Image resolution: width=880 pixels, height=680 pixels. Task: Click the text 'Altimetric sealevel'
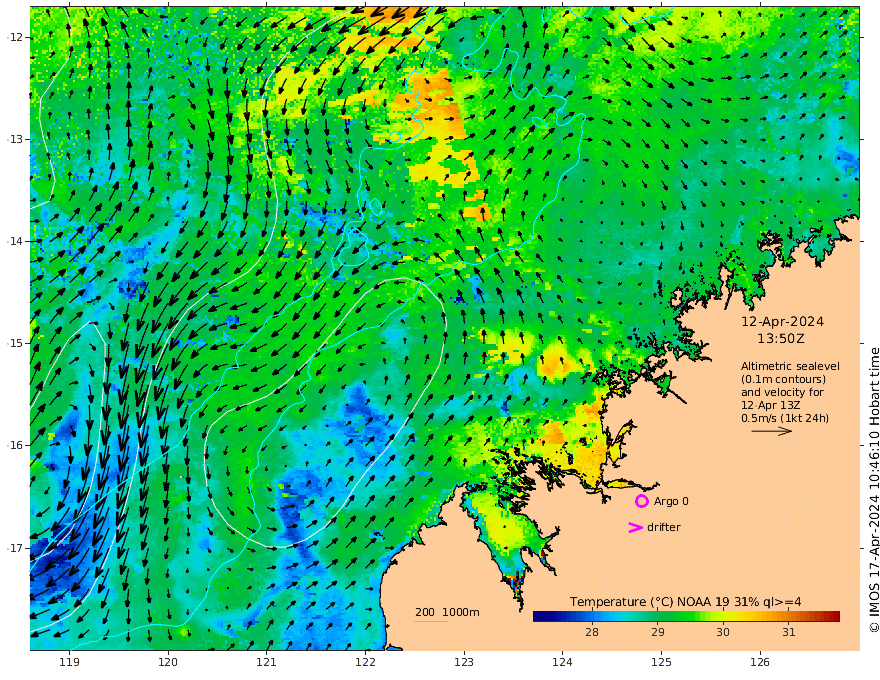point(790,366)
